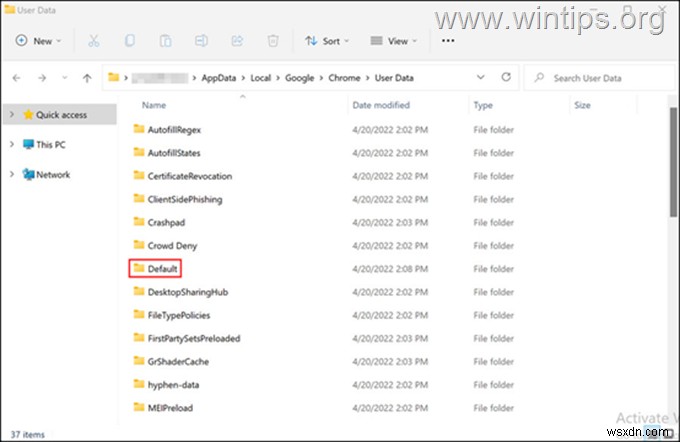Click the Default folder's yellow icon
This screenshot has height=442, width=680.
[139, 268]
